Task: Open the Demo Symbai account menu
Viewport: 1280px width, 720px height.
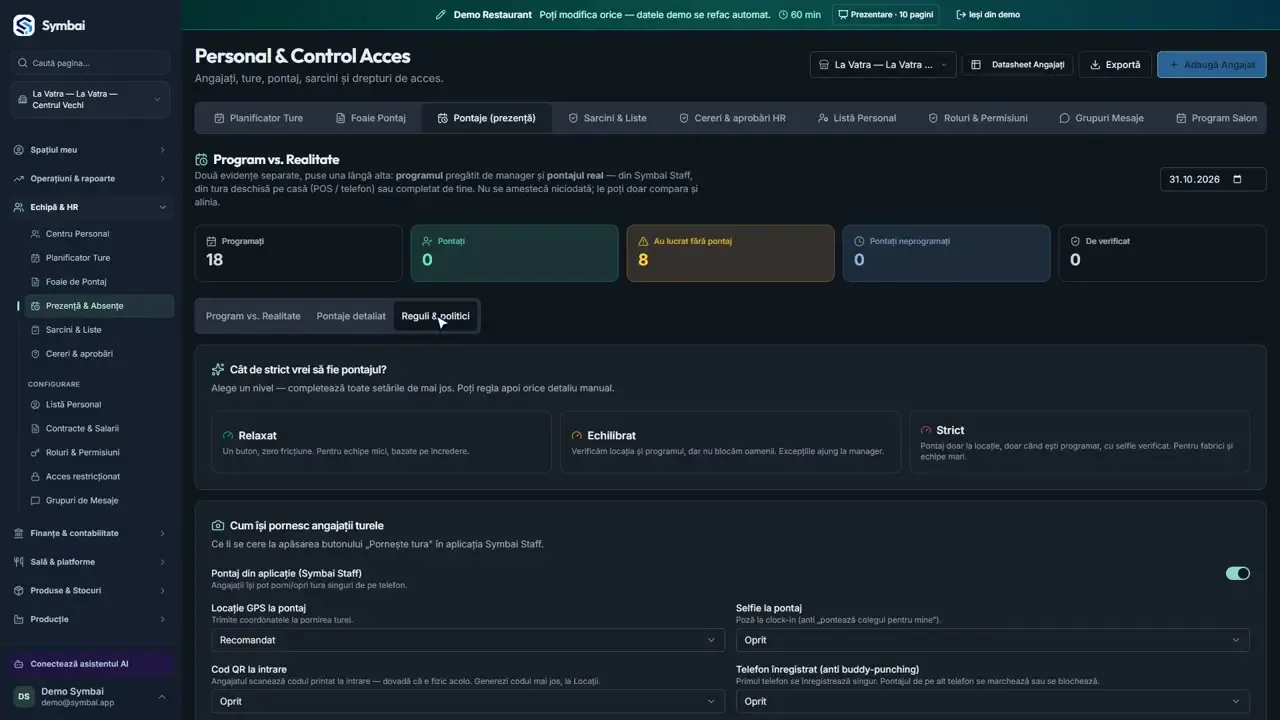Action: pos(91,697)
